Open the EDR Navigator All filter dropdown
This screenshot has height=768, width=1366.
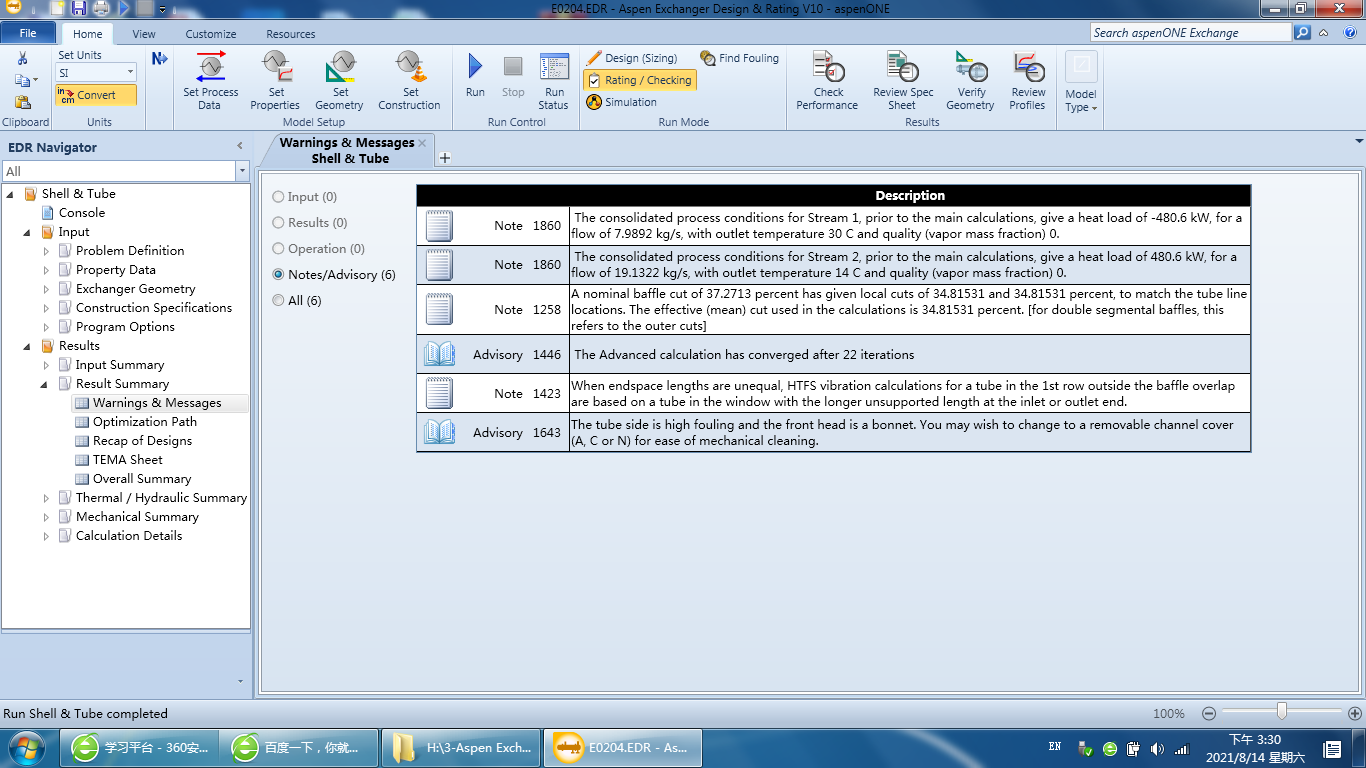[242, 172]
